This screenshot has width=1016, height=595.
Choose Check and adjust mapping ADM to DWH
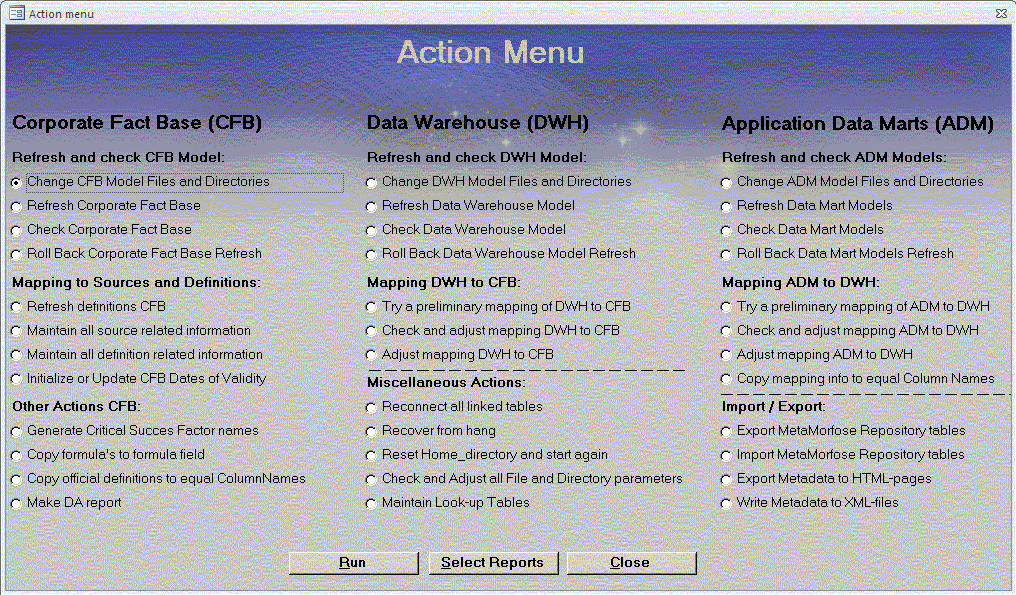click(x=726, y=331)
